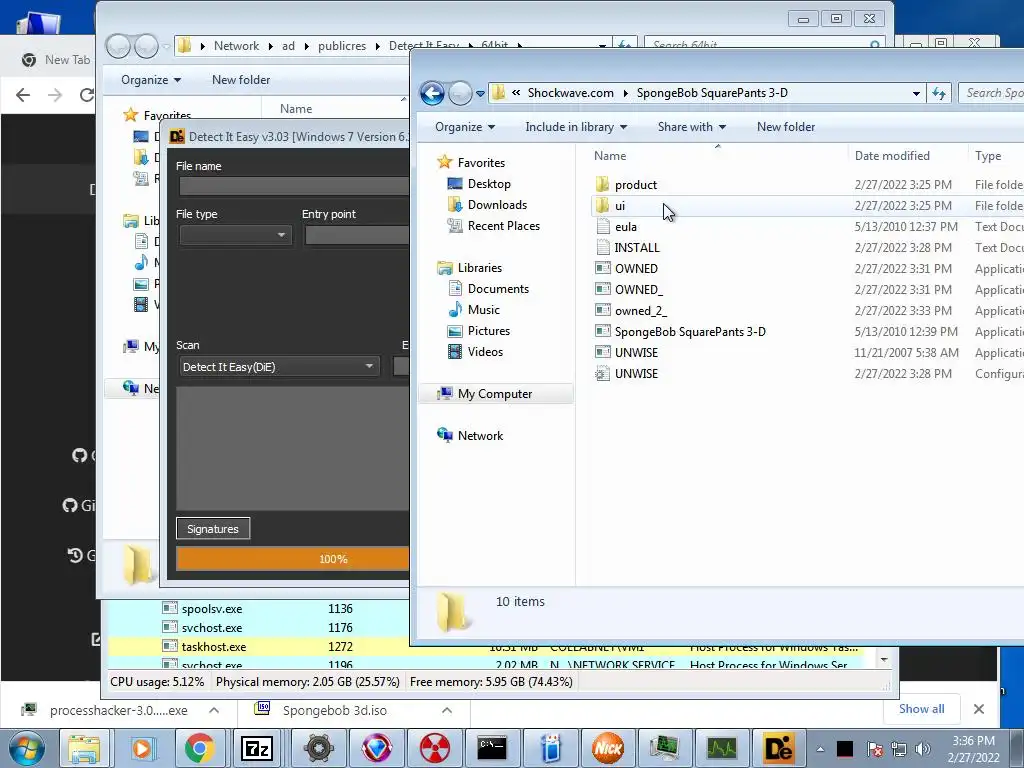The height and width of the screenshot is (768, 1024).
Task: Select Videos library in navigation pane
Action: (485, 352)
